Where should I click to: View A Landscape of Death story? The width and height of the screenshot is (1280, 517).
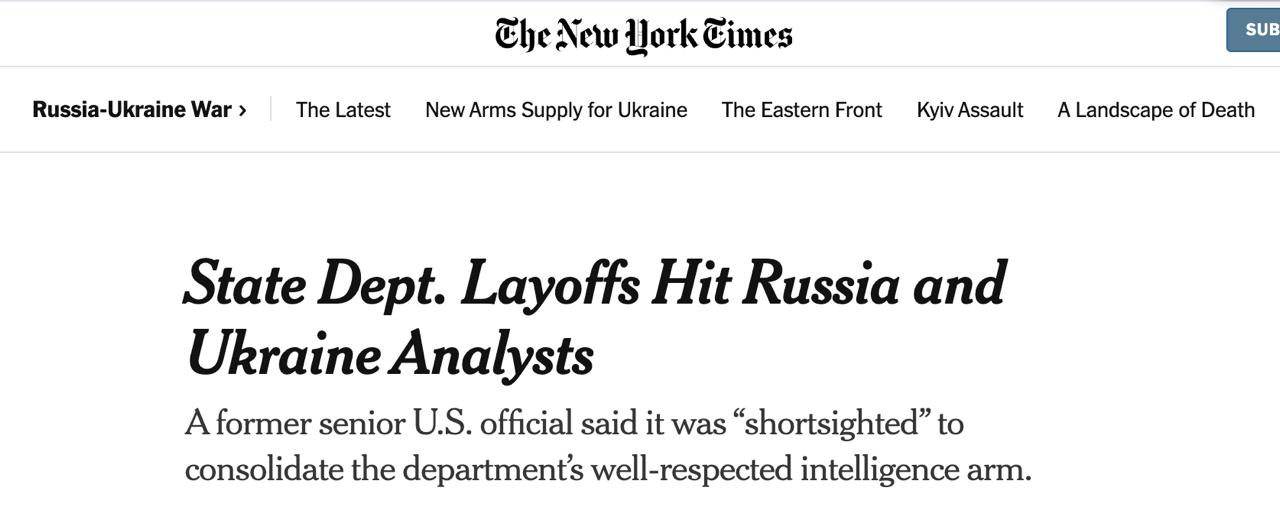coord(1156,110)
